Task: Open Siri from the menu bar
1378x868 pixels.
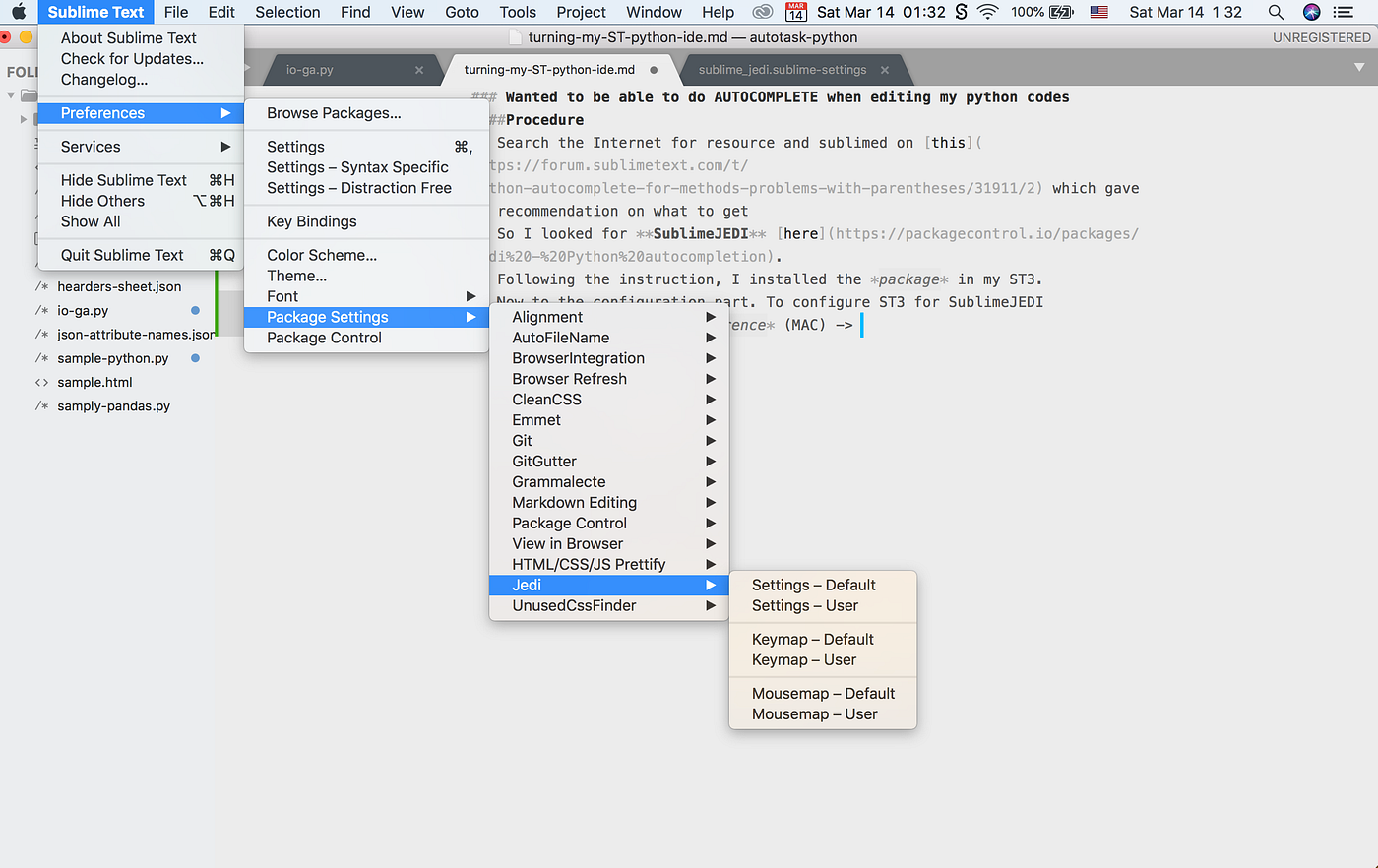Action: [x=1310, y=12]
